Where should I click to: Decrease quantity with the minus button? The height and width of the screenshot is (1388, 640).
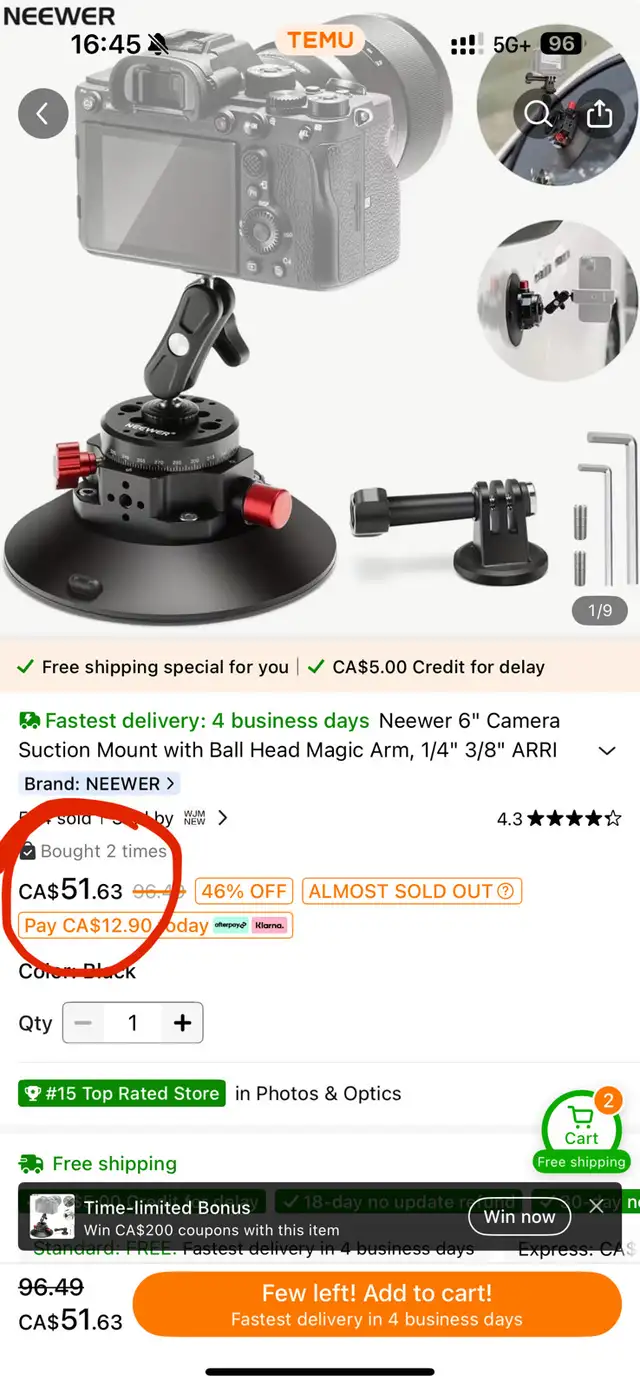coord(83,1023)
